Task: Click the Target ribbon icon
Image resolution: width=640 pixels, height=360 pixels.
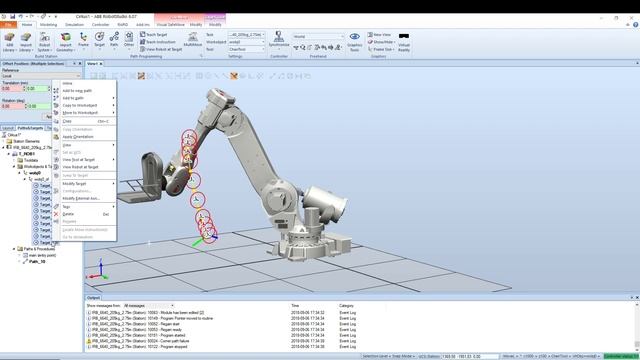Action: tap(99, 41)
